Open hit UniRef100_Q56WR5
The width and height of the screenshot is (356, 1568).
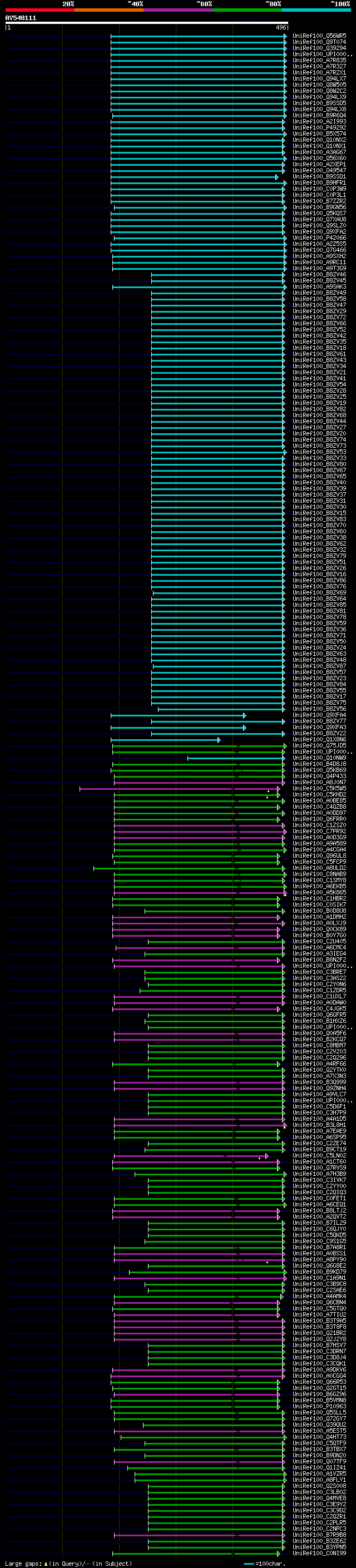(x=319, y=36)
